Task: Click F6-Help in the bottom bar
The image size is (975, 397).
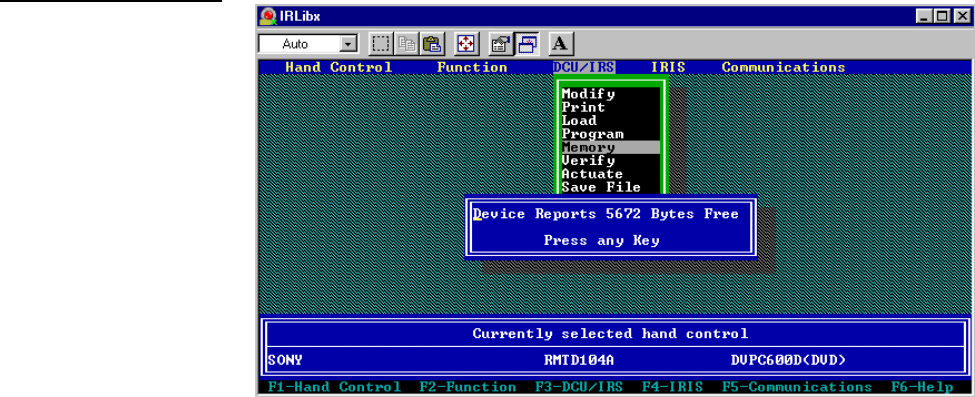Action: [922, 387]
